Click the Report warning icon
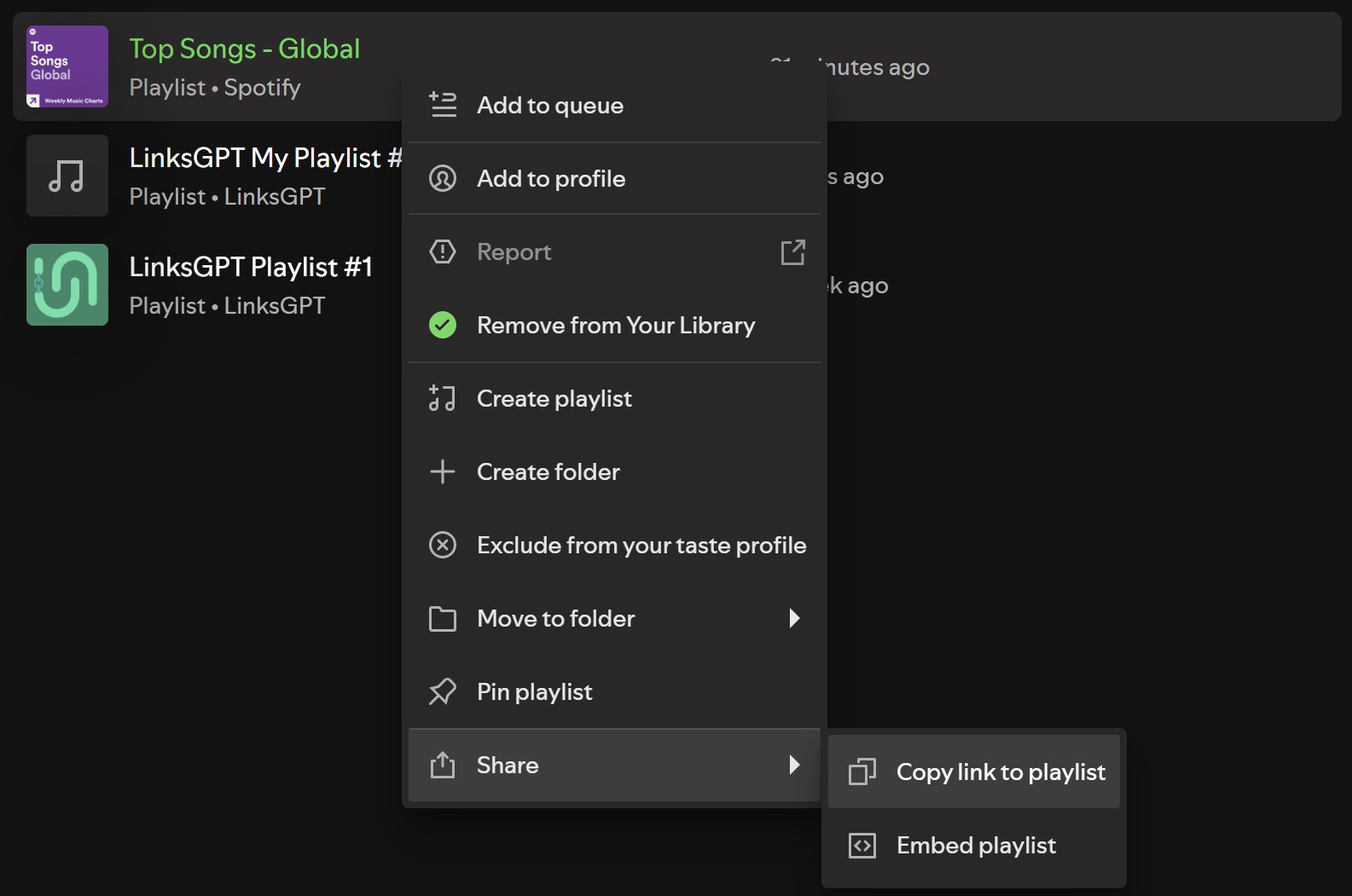The width and height of the screenshot is (1352, 896). tap(443, 251)
